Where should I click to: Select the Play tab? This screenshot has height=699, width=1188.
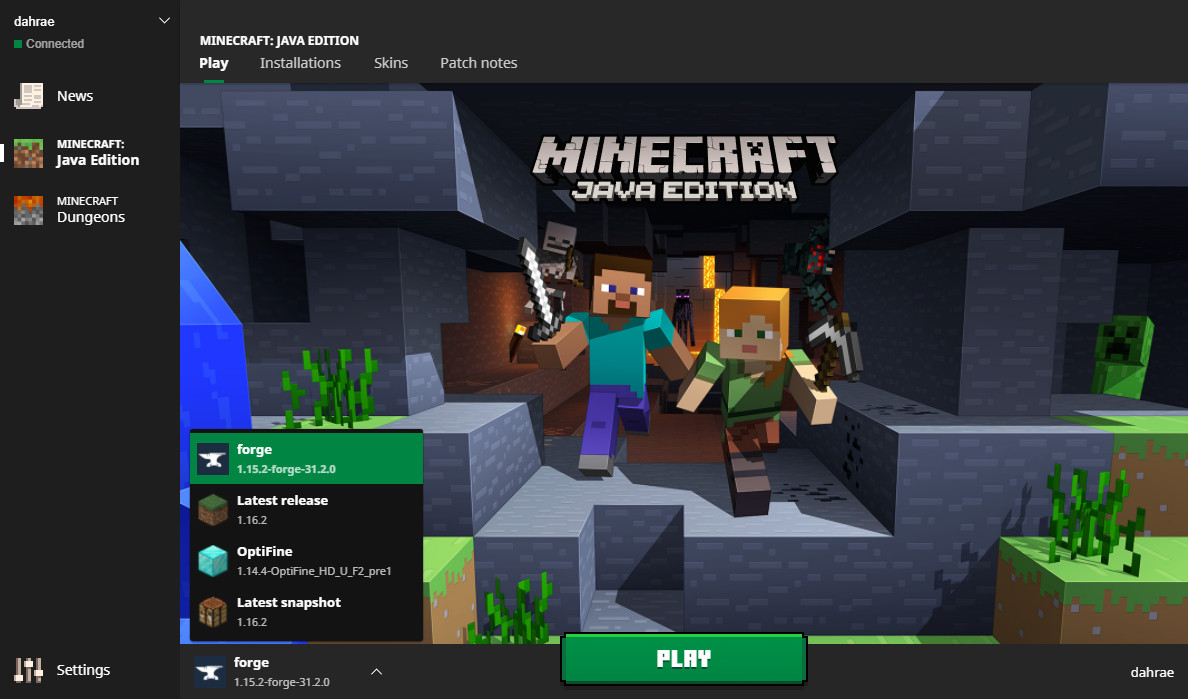tap(213, 62)
